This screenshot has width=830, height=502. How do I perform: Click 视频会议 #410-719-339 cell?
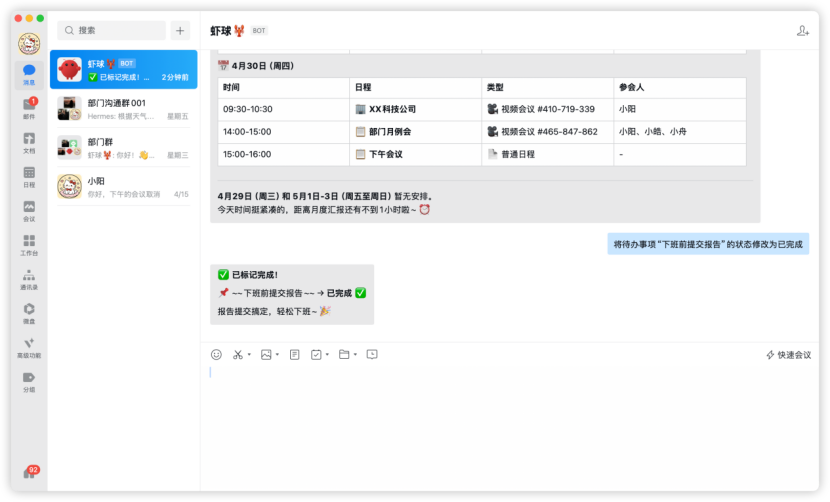(x=547, y=109)
